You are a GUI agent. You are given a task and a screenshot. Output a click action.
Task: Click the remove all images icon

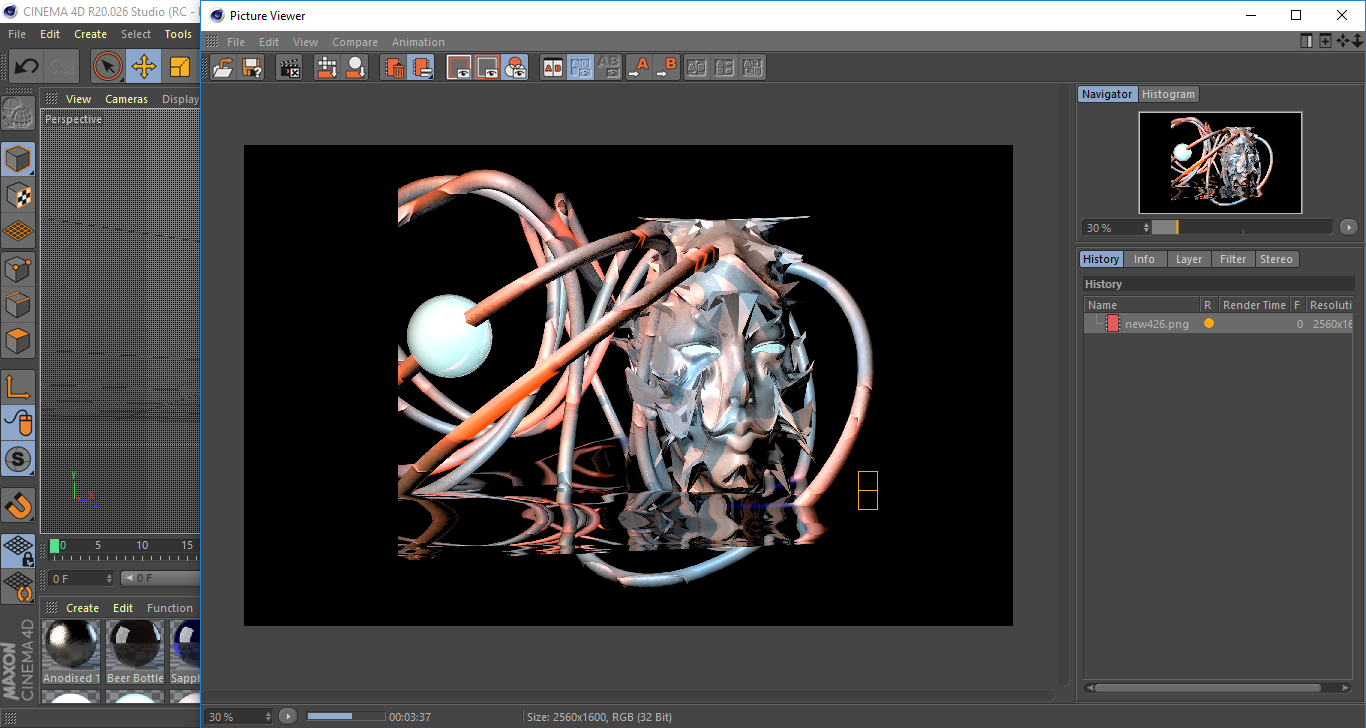point(422,68)
